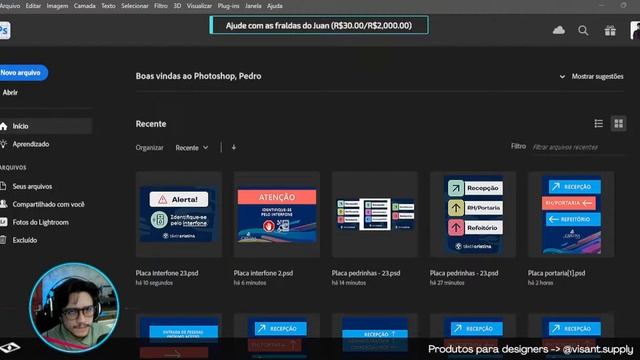Click file name Placa interfone 23.psd
The image size is (640, 360).
167,273
